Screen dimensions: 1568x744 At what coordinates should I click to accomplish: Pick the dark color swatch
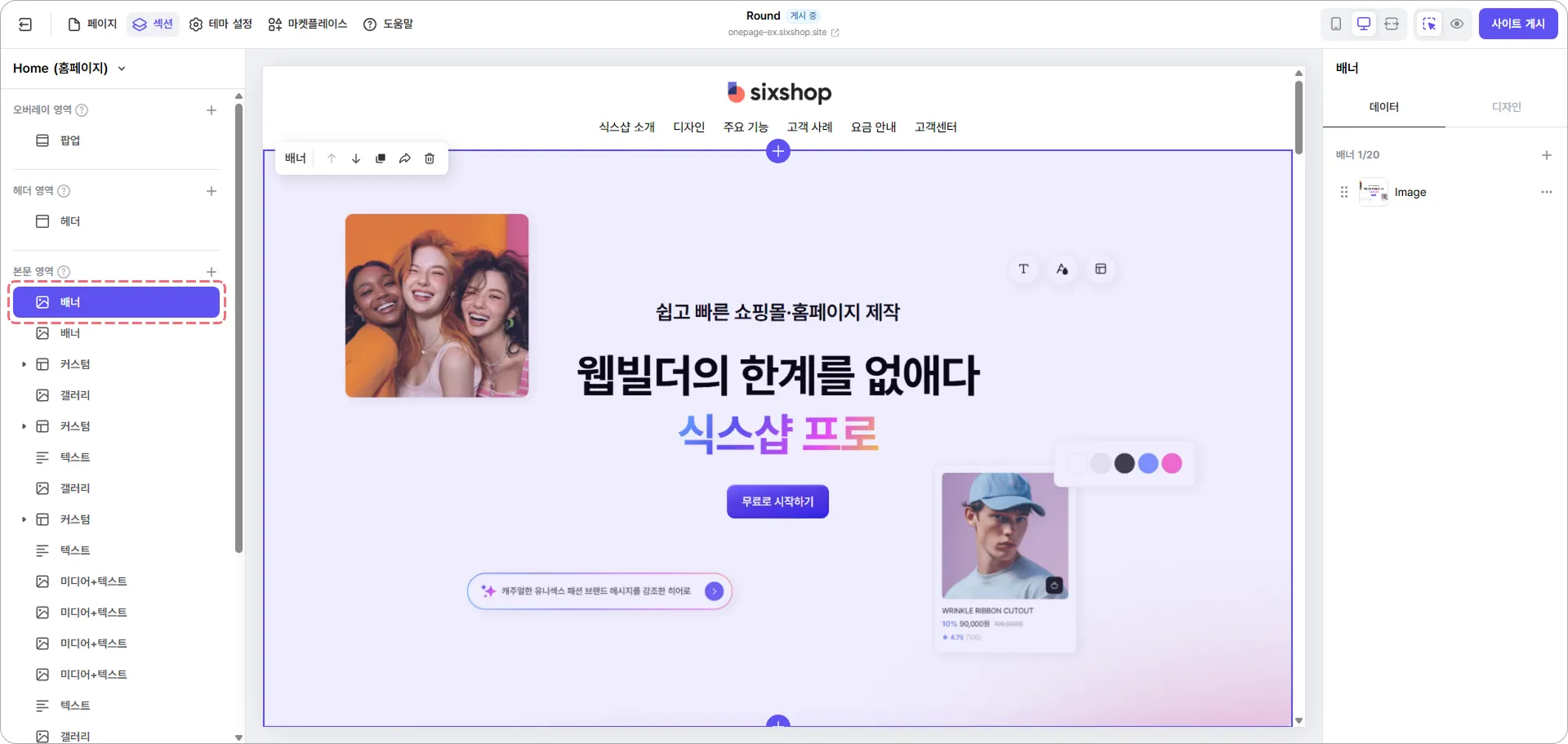[1125, 464]
